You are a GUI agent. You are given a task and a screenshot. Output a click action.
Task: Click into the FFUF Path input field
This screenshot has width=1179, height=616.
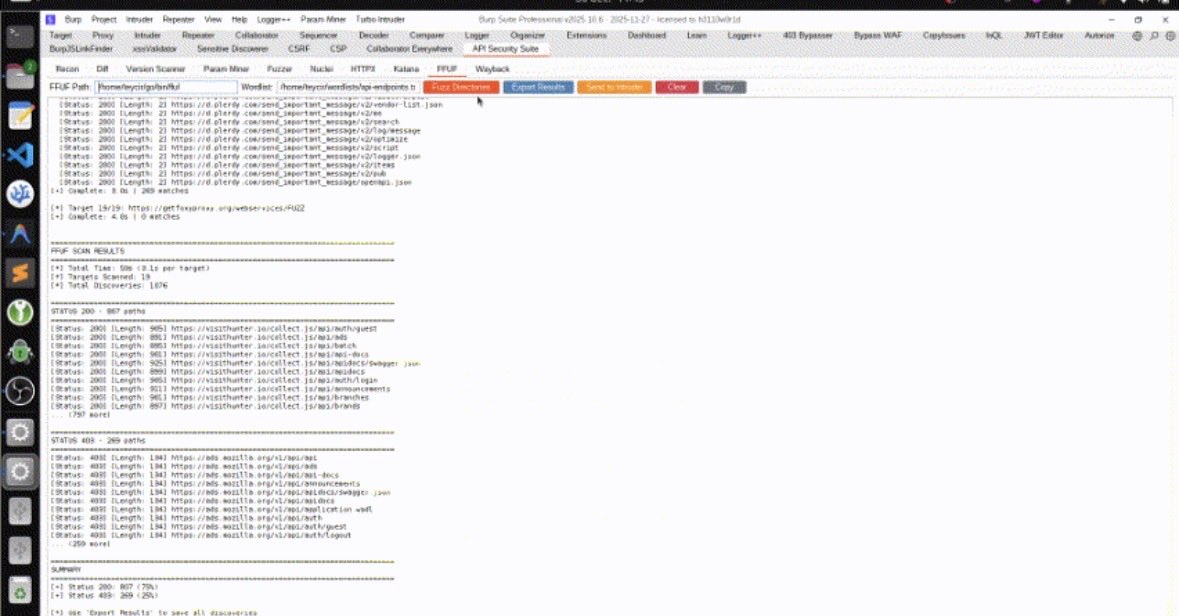point(166,87)
